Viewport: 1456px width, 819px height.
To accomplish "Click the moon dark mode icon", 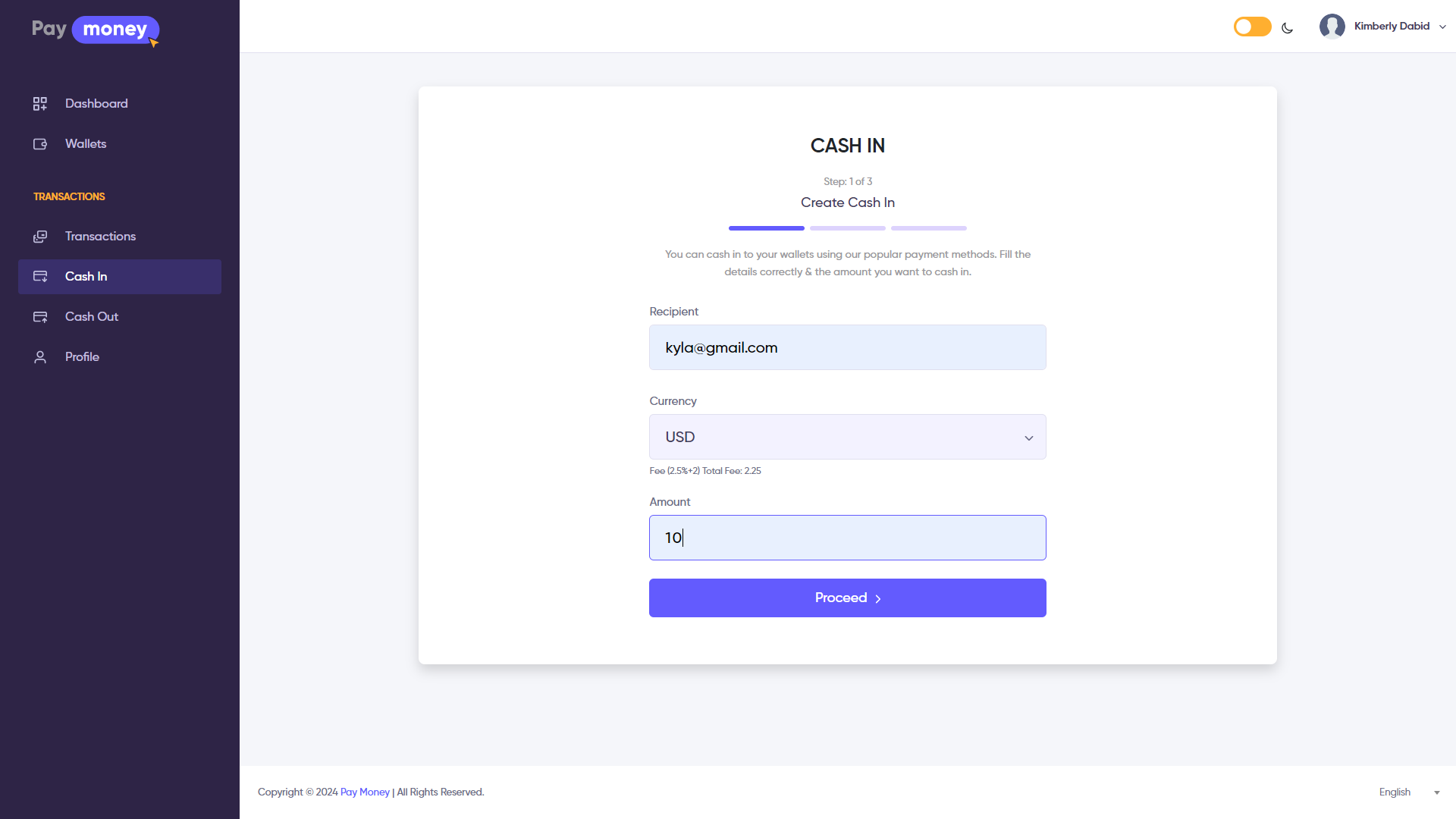I will tap(1287, 28).
